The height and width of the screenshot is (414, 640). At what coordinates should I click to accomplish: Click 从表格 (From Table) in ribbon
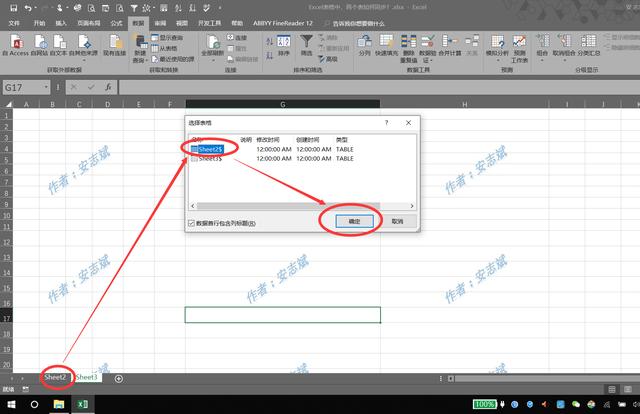164,48
